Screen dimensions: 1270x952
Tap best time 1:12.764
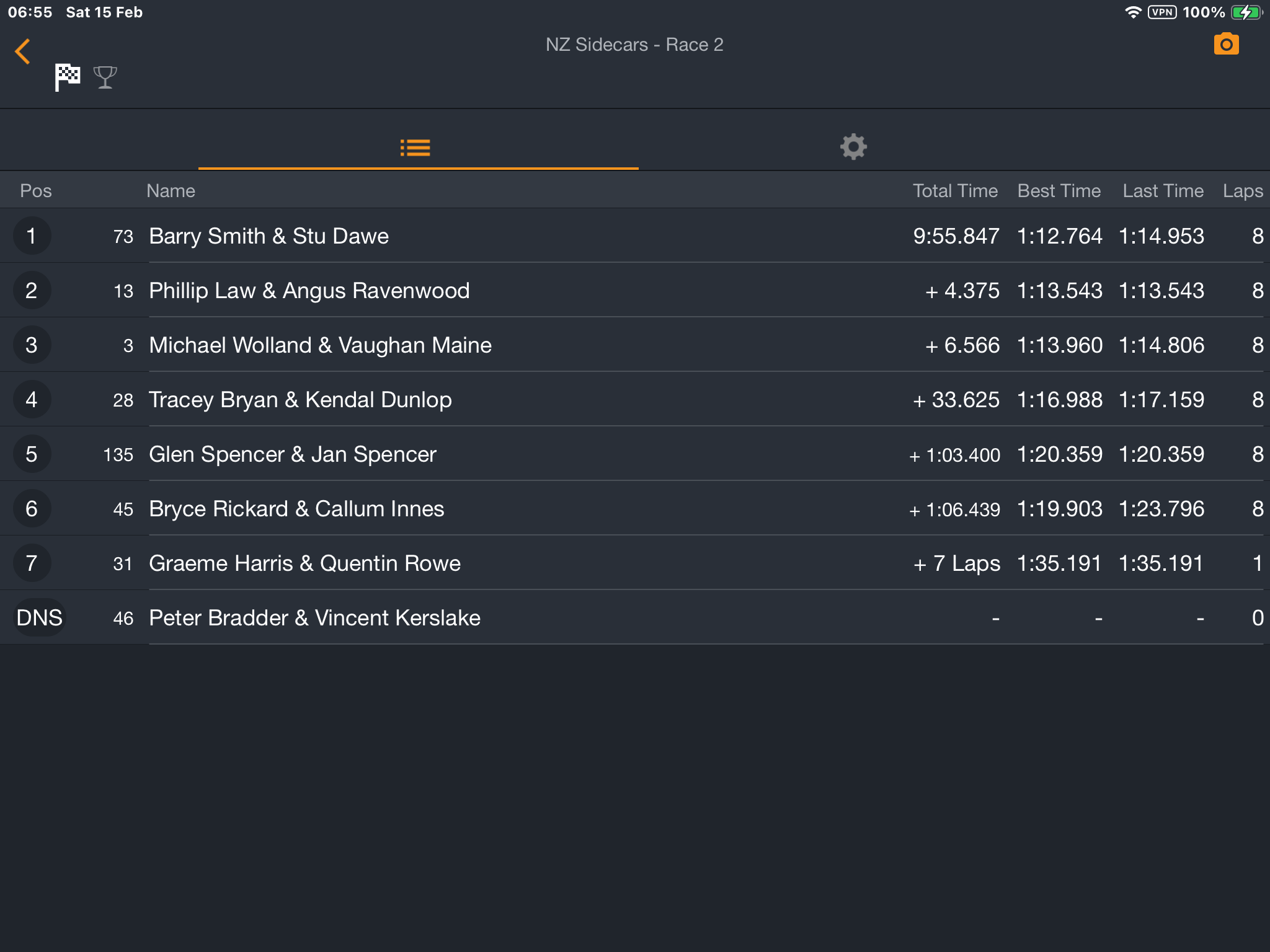(x=1060, y=236)
